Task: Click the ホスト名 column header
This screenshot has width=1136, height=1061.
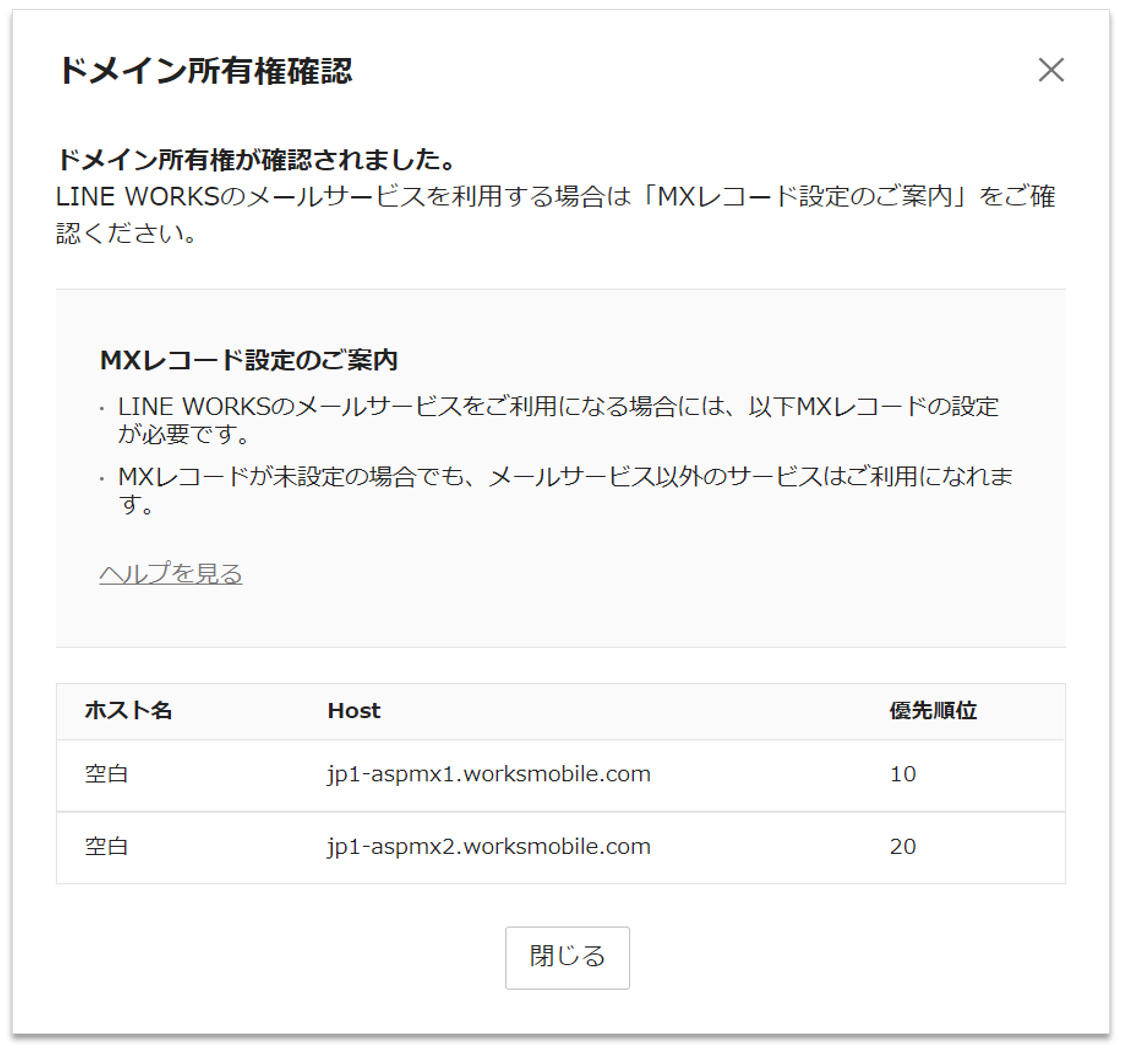Action: 128,710
